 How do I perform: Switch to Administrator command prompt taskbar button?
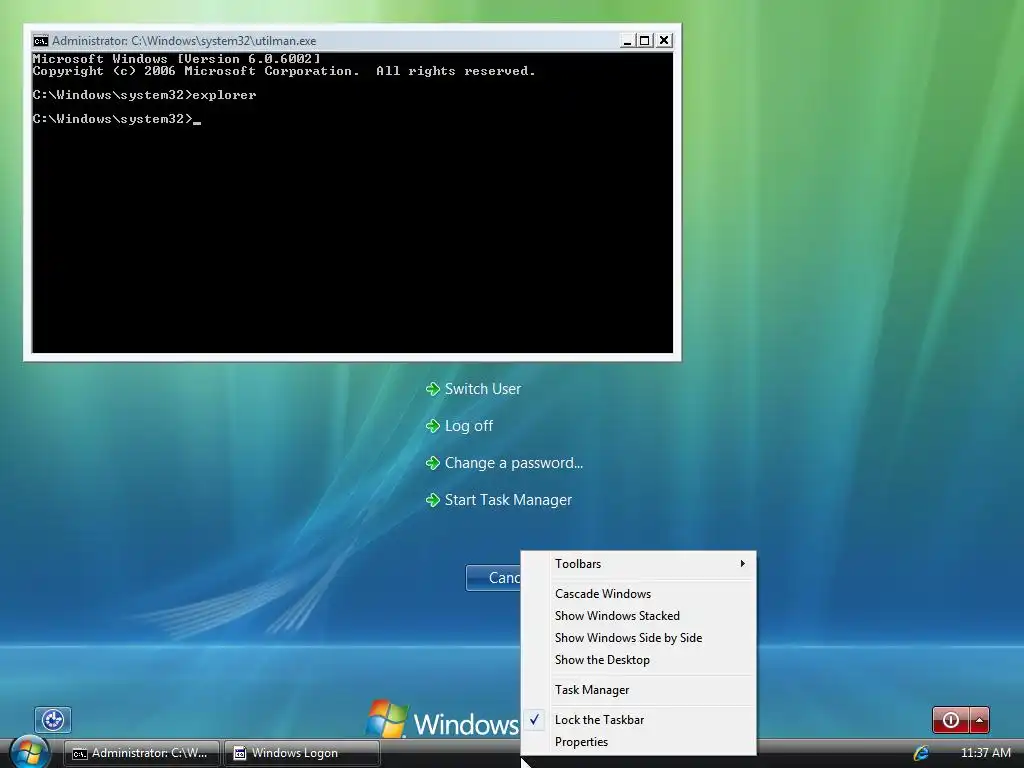pyautogui.click(x=141, y=753)
